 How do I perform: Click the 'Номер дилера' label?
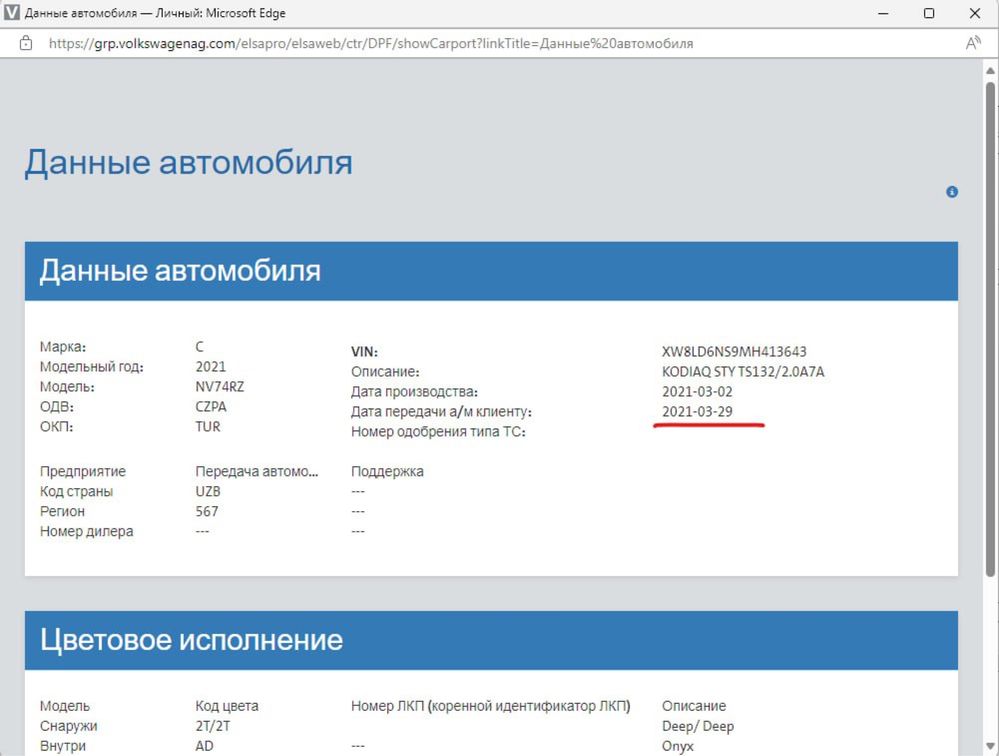pos(87,531)
